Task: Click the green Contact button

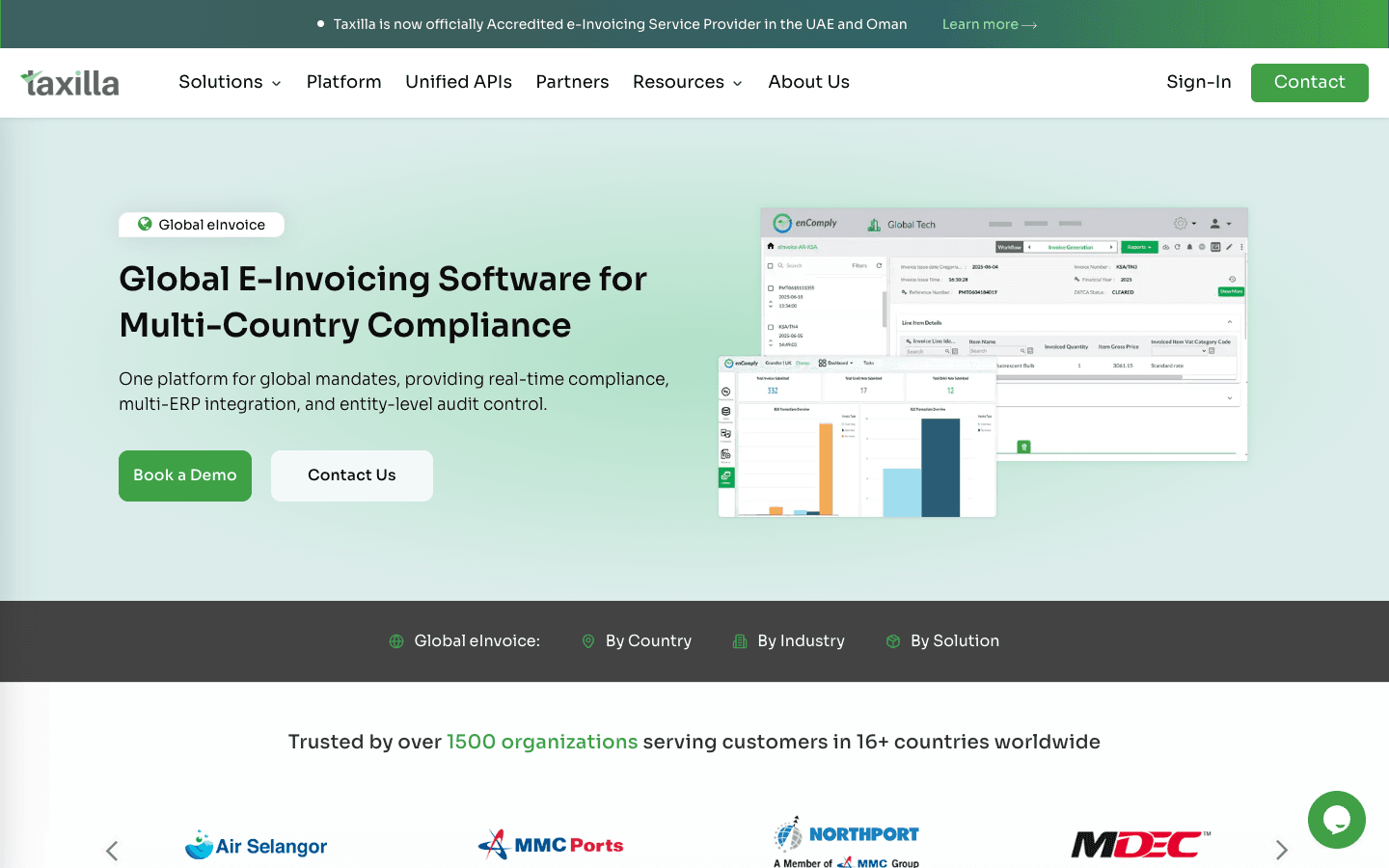Action: [x=1310, y=83]
